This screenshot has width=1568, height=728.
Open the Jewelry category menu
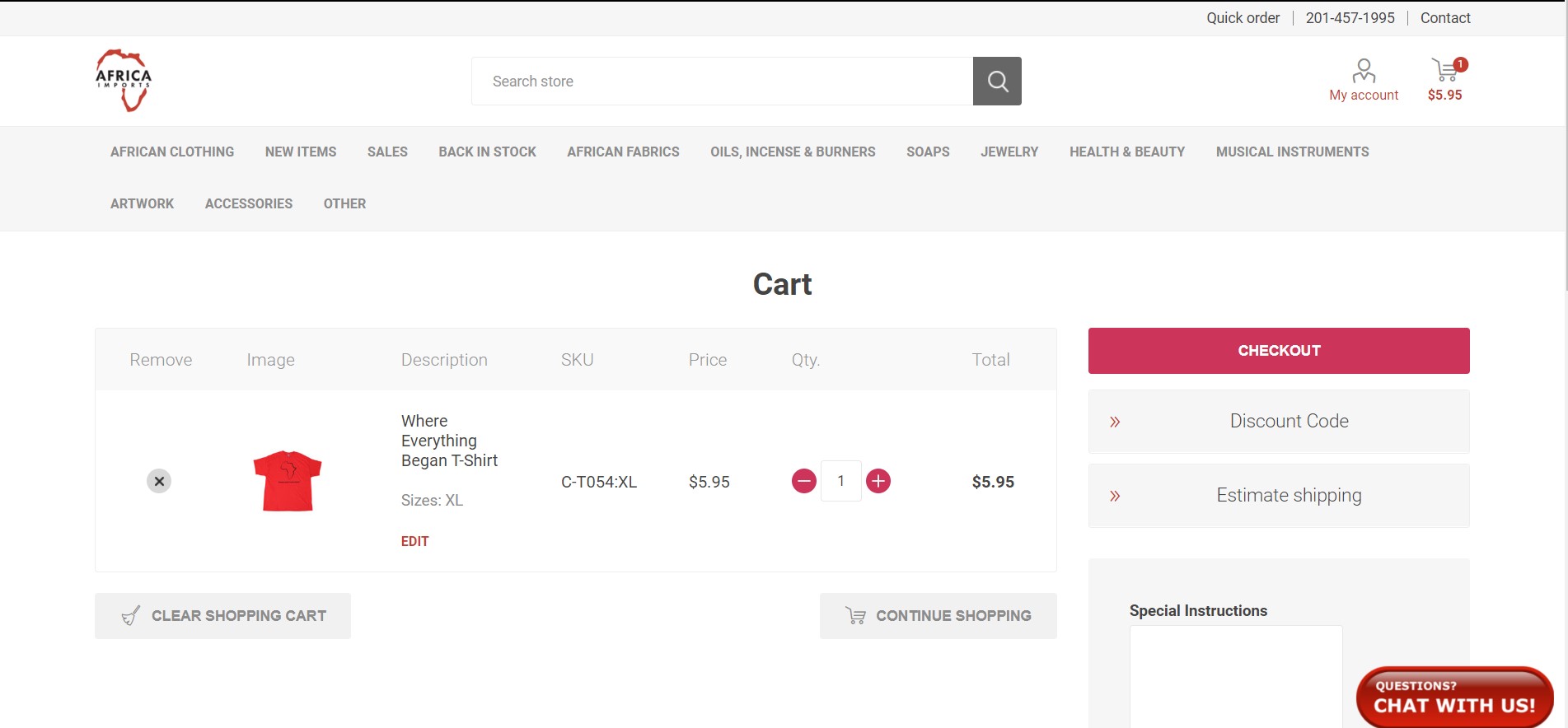tap(1009, 152)
